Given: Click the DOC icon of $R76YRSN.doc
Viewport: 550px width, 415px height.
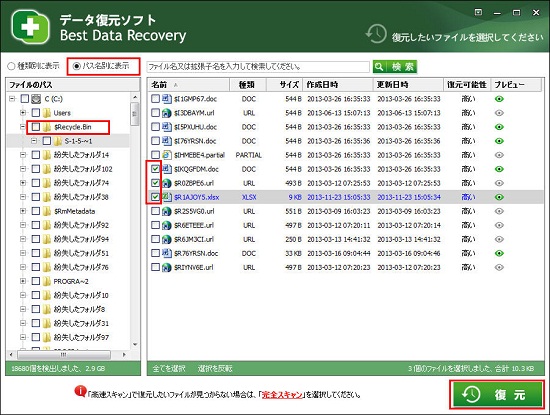Looking at the screenshot, I should (167, 253).
